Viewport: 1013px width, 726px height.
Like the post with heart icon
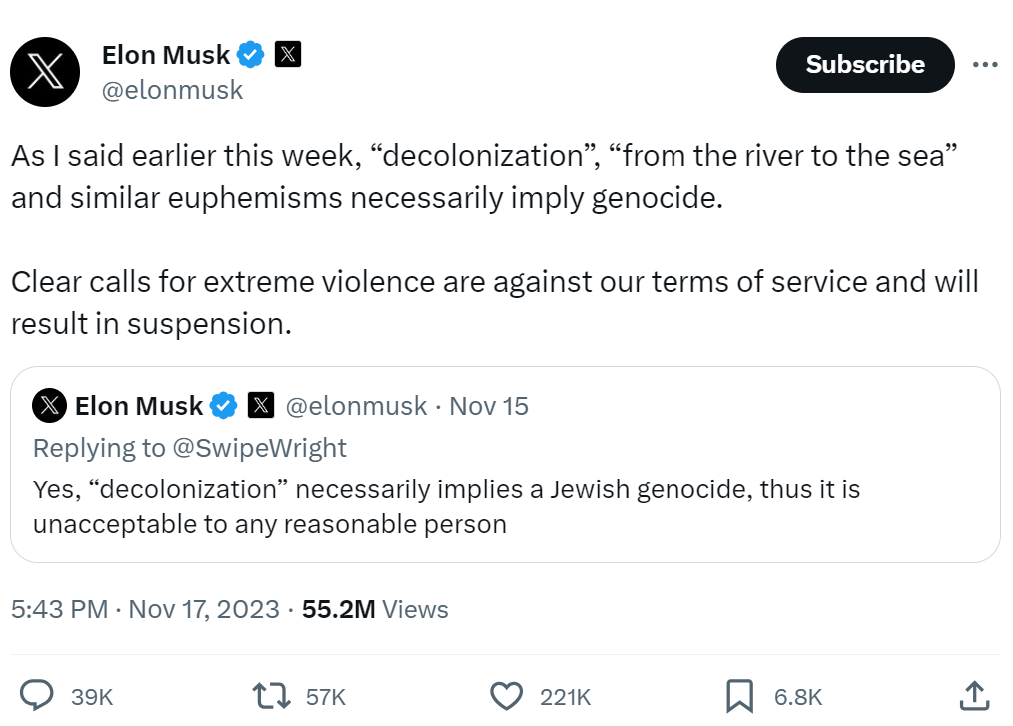pyautogui.click(x=507, y=696)
